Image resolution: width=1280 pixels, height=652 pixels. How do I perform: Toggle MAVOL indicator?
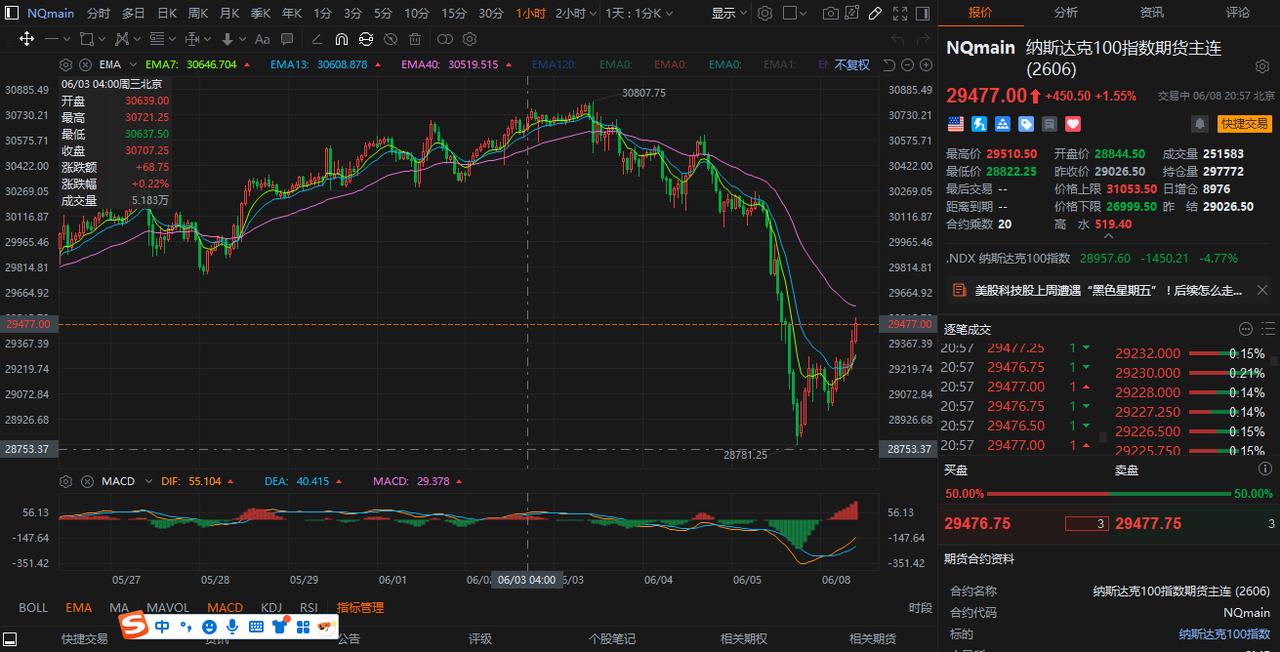tap(168, 607)
